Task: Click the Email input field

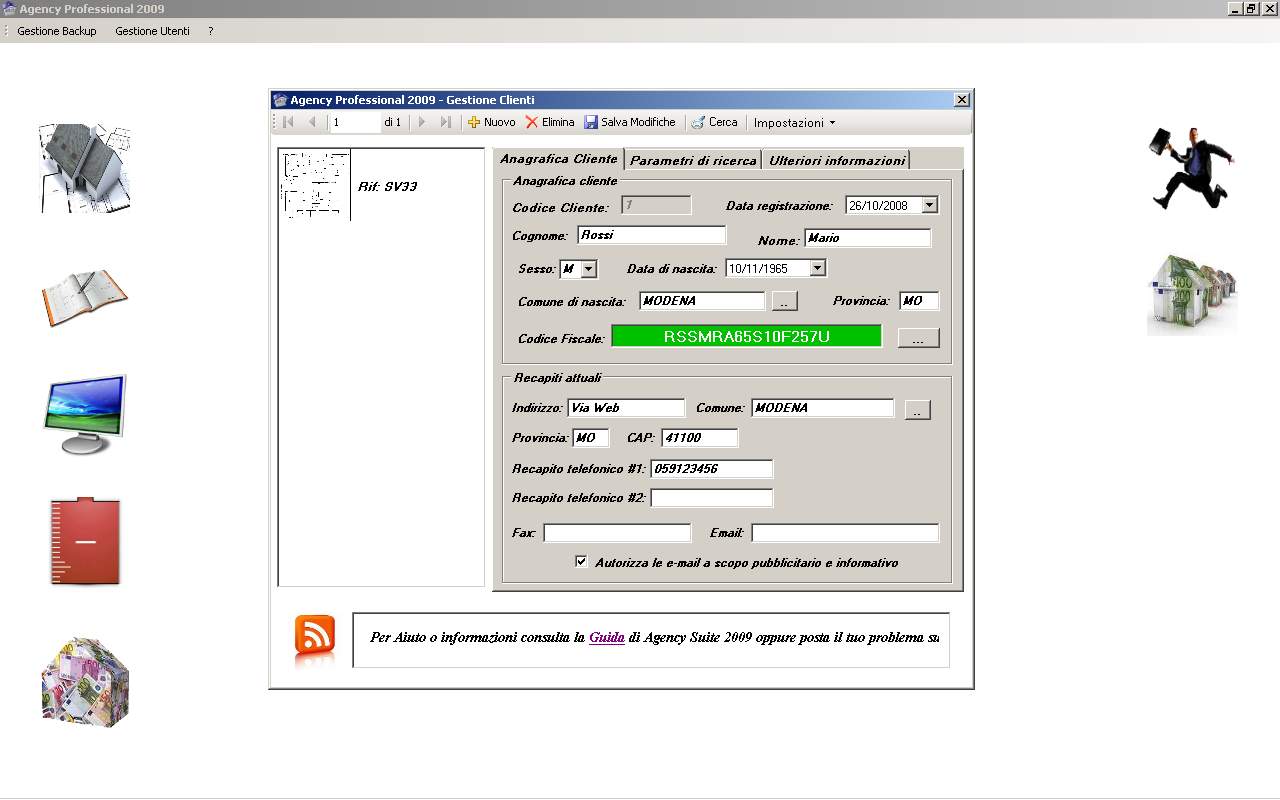Action: tap(845, 533)
